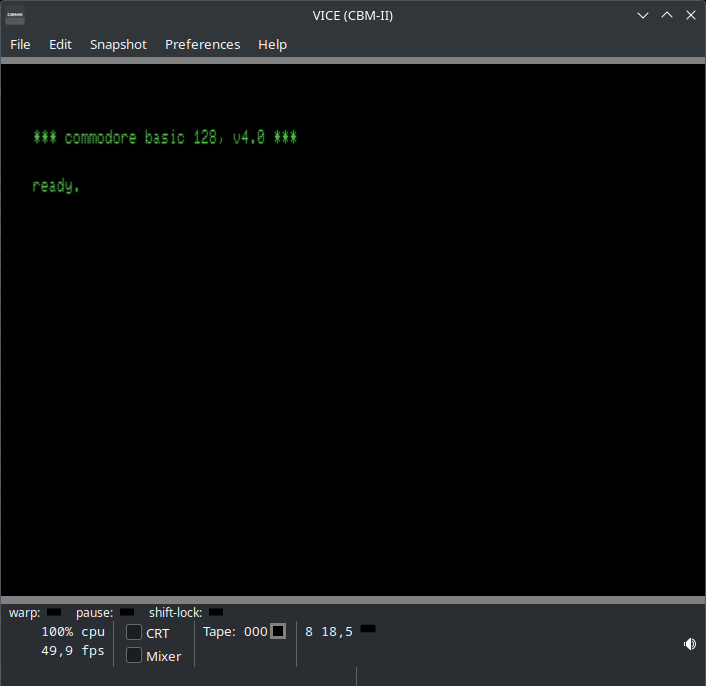The height and width of the screenshot is (686, 706).
Task: Minimize the VICE window
Action: 642,15
